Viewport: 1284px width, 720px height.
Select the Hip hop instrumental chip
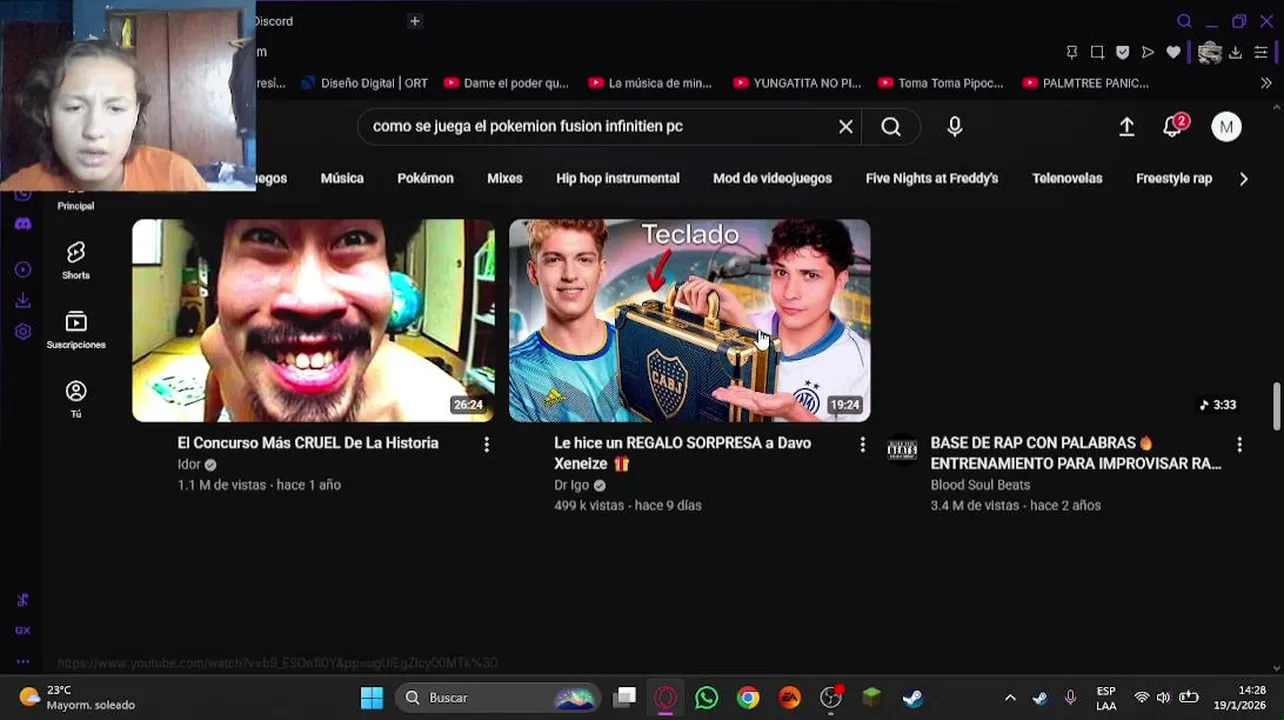(618, 179)
